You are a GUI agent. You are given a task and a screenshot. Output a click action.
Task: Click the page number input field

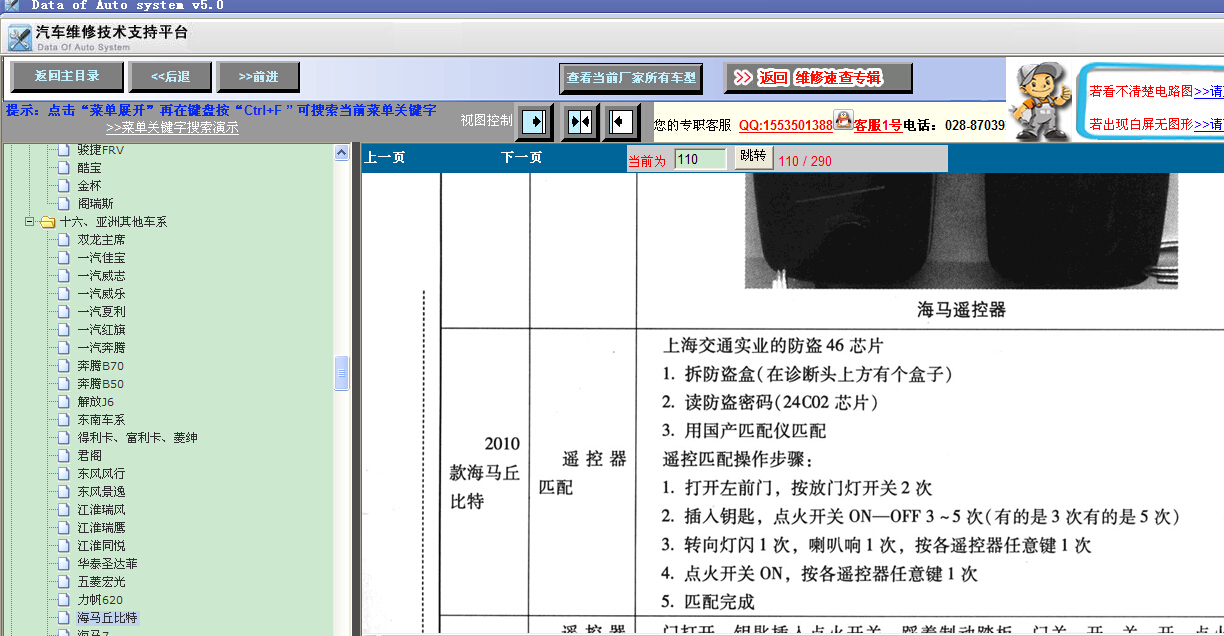(700, 160)
